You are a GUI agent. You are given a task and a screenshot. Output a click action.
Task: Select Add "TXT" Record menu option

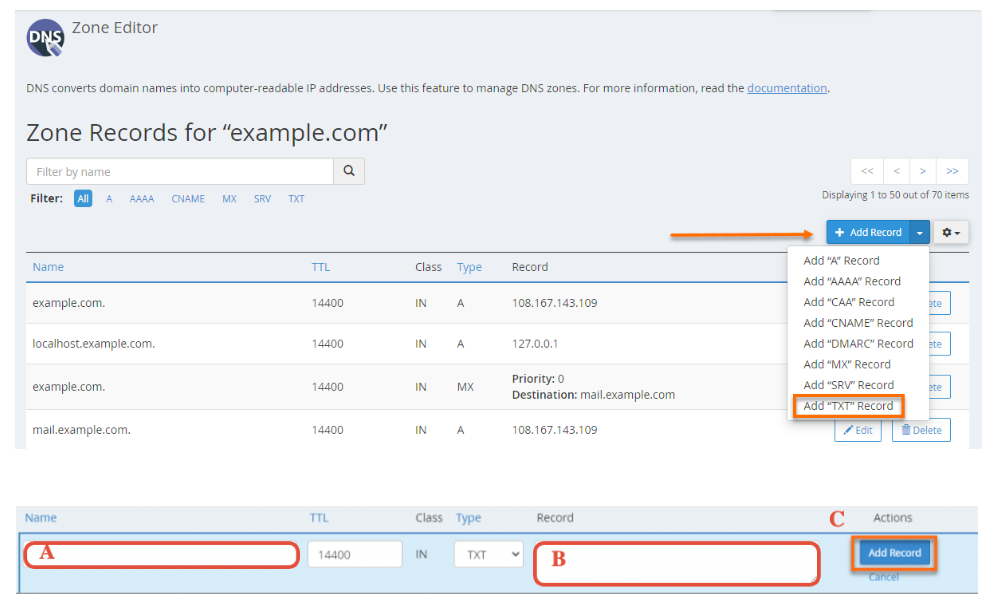pyautogui.click(x=848, y=406)
